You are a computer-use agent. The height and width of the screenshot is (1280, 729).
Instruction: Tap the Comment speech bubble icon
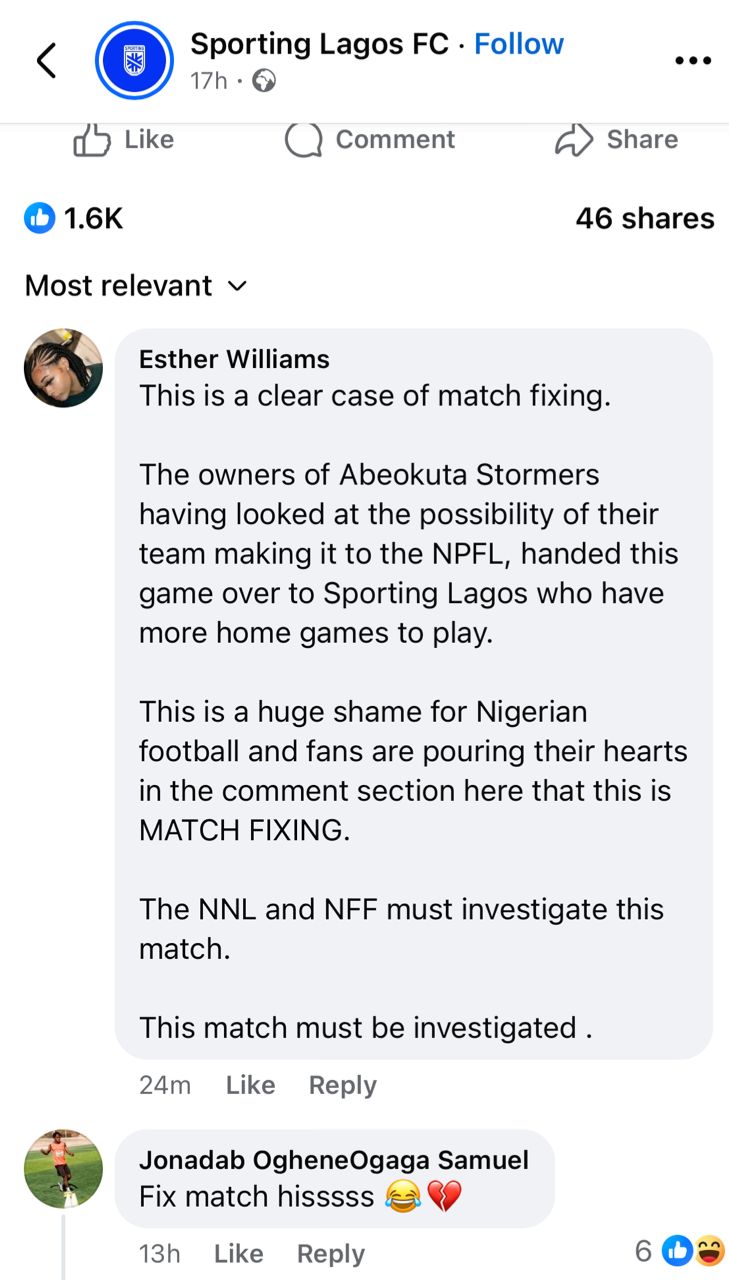coord(303,140)
